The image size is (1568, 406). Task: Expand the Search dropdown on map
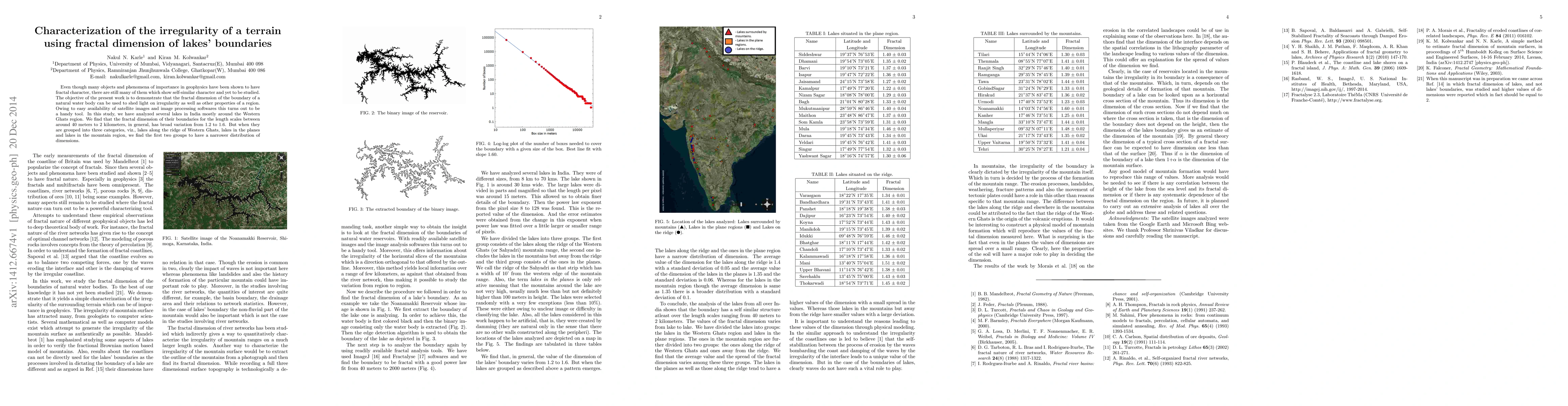point(180,171)
